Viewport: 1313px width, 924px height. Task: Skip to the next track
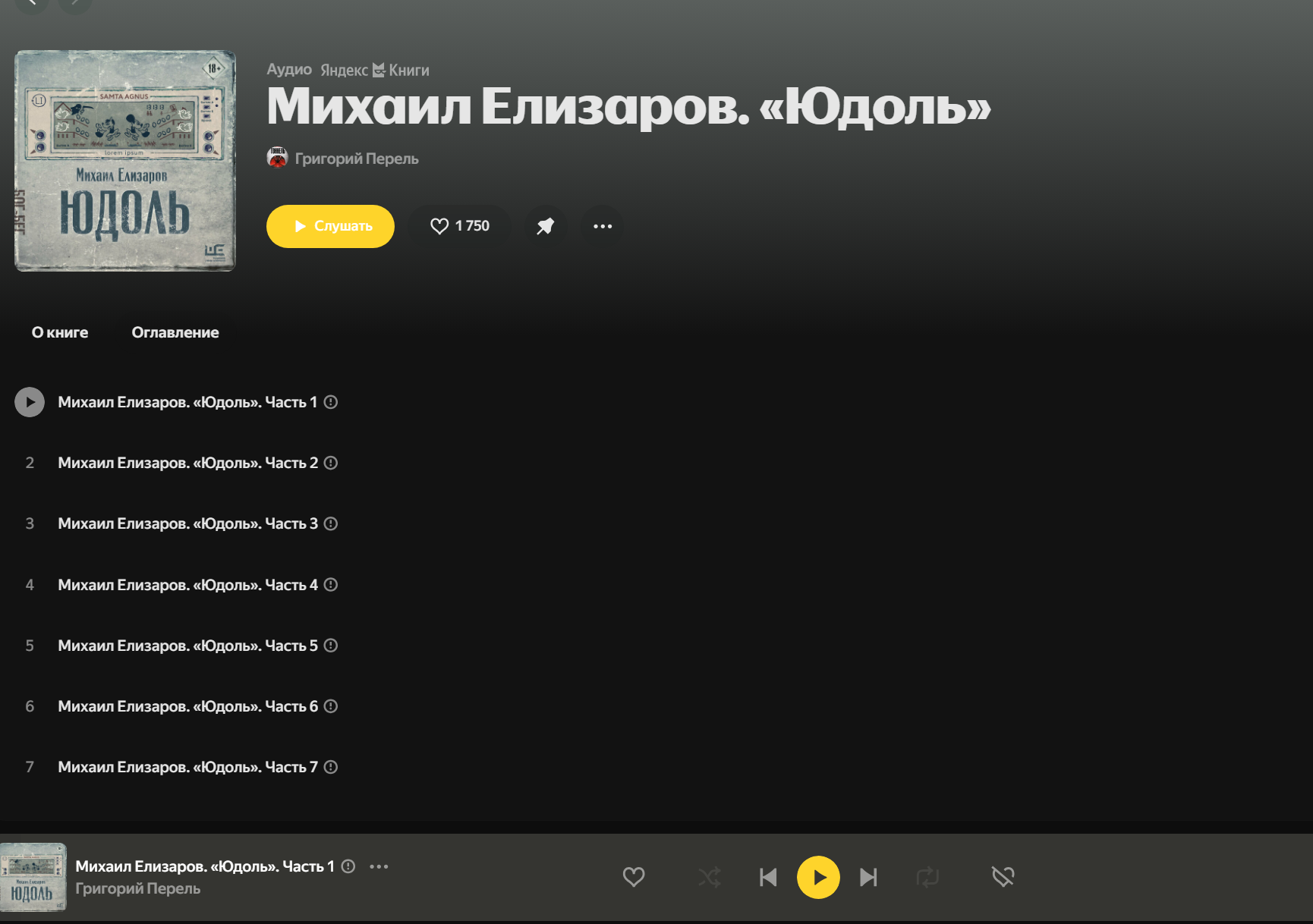[x=869, y=878]
